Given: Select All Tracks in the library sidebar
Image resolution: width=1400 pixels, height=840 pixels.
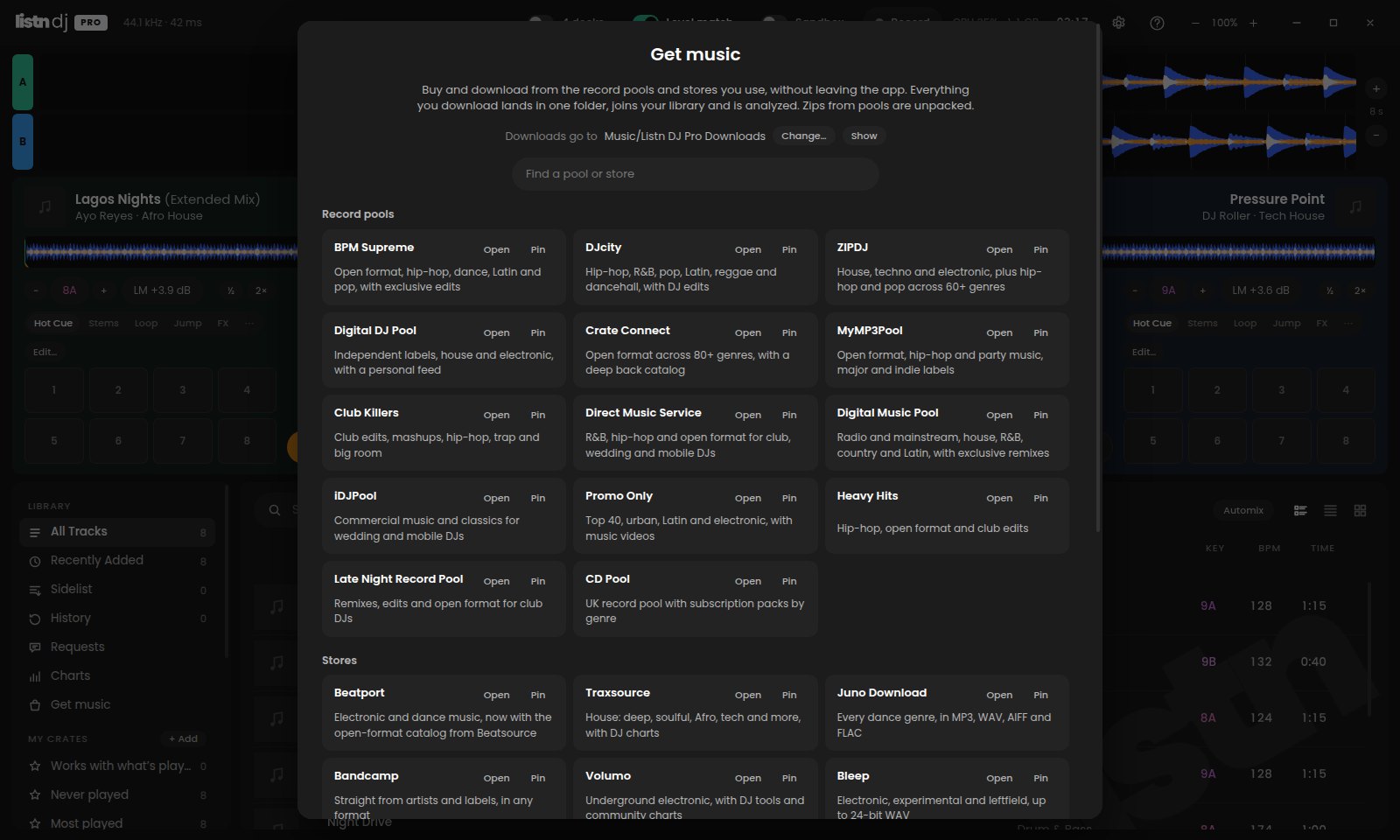Looking at the screenshot, I should (117, 531).
